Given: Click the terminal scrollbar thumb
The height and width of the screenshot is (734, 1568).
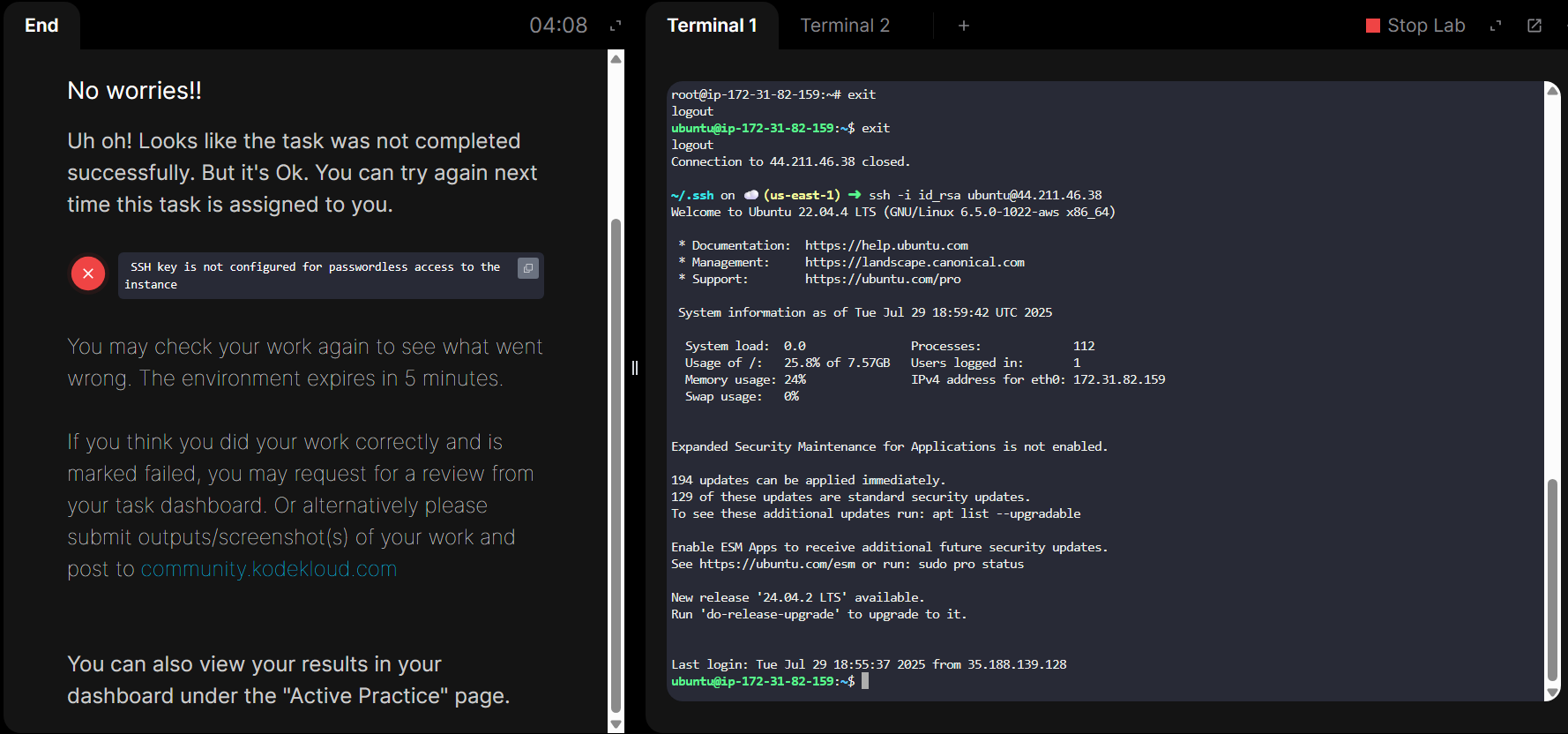Looking at the screenshot, I should coord(1552,578).
